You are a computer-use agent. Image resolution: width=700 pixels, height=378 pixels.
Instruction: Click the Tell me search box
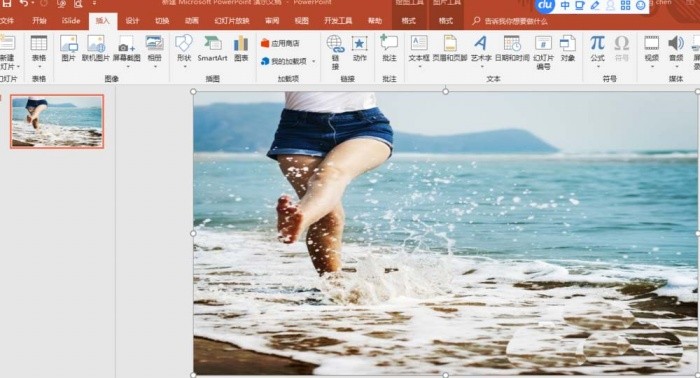(x=510, y=21)
